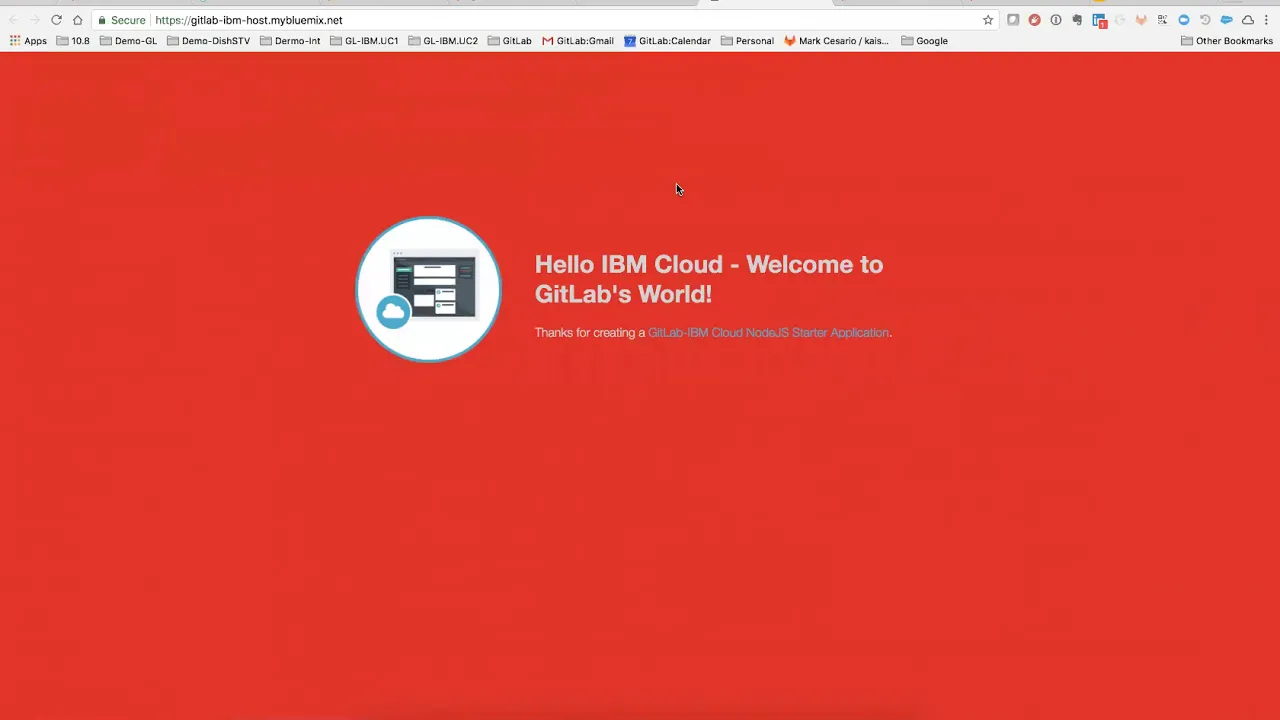Screen dimensions: 1280x720
Task: Open the GitLab fox extension icon
Action: (1141, 20)
